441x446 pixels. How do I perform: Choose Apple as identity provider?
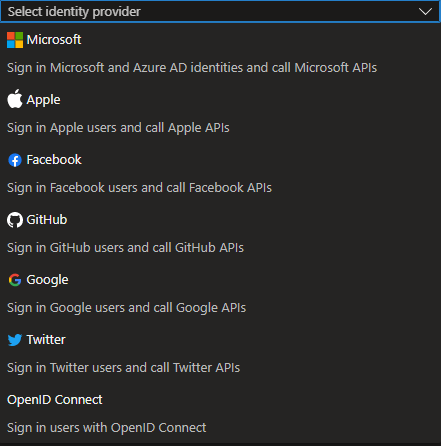tap(220, 113)
